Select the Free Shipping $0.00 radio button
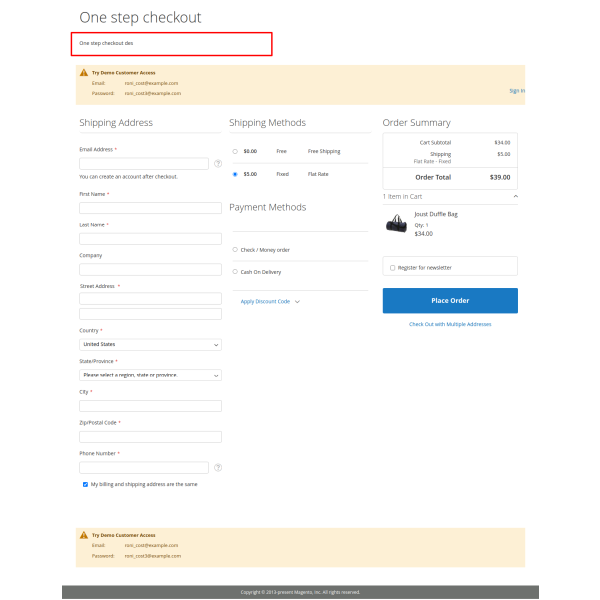The width and height of the screenshot is (600, 600). (235, 152)
